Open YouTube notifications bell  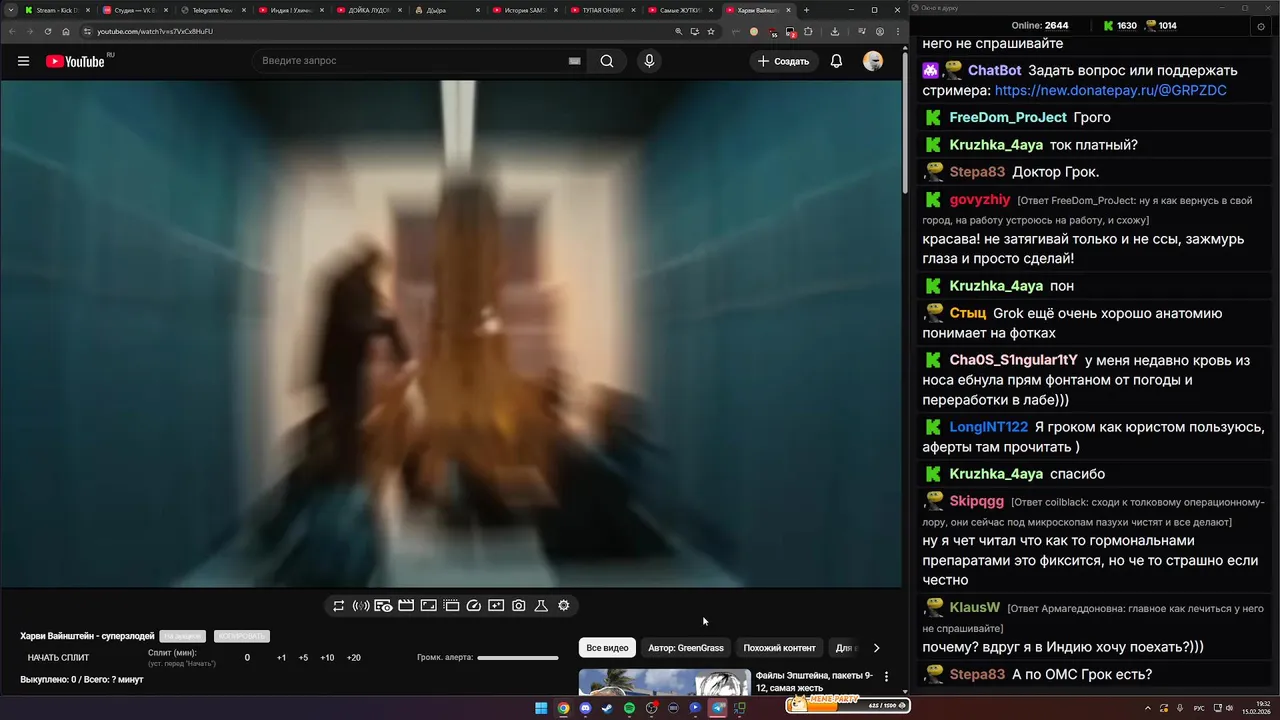(836, 61)
